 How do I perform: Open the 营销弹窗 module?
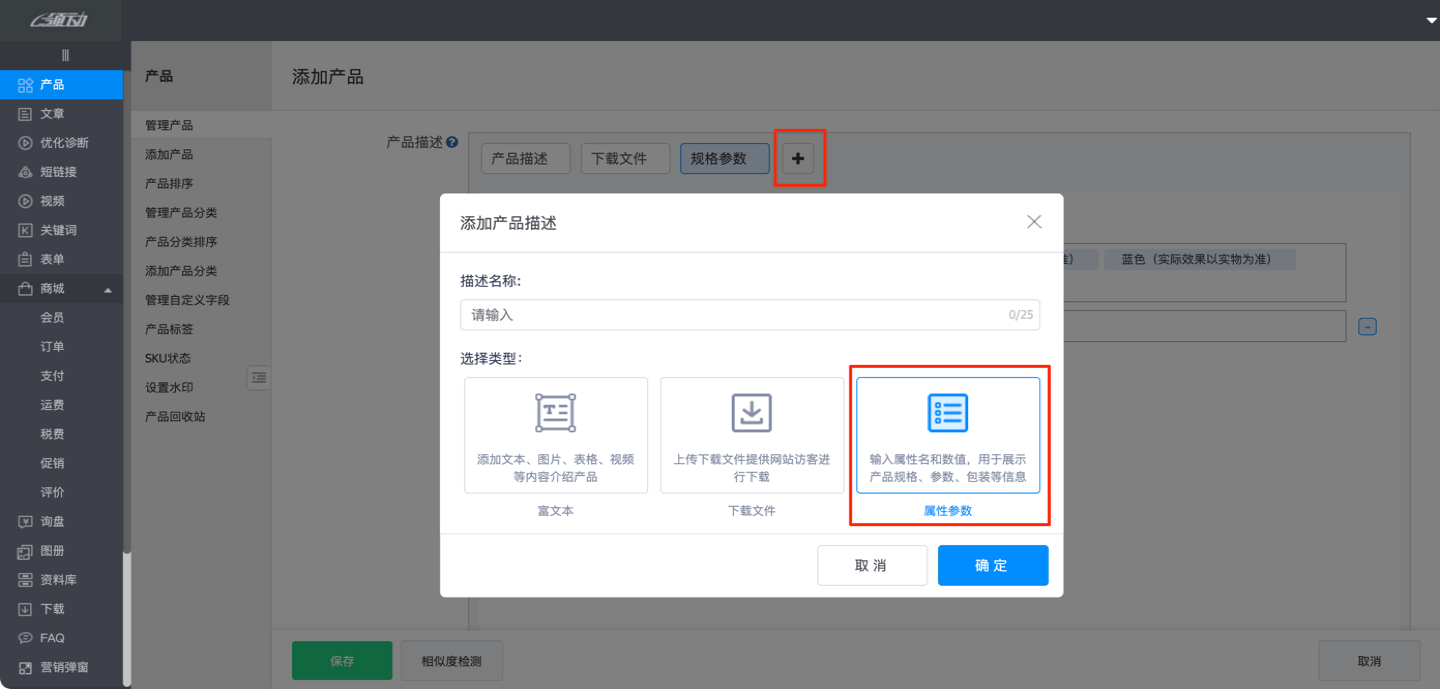[62, 666]
